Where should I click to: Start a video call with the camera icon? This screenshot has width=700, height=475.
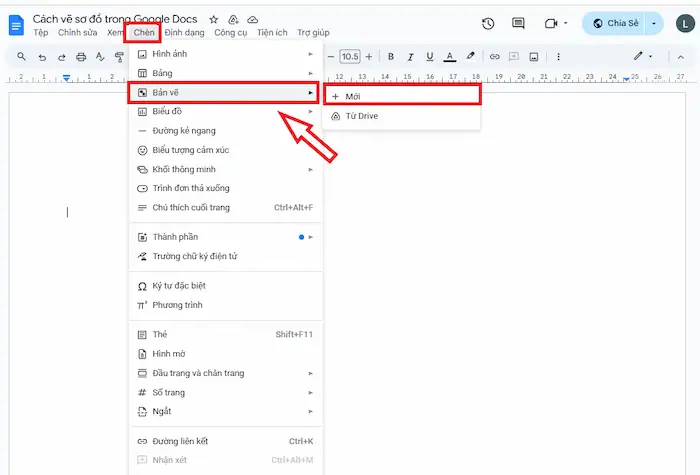coord(551,23)
